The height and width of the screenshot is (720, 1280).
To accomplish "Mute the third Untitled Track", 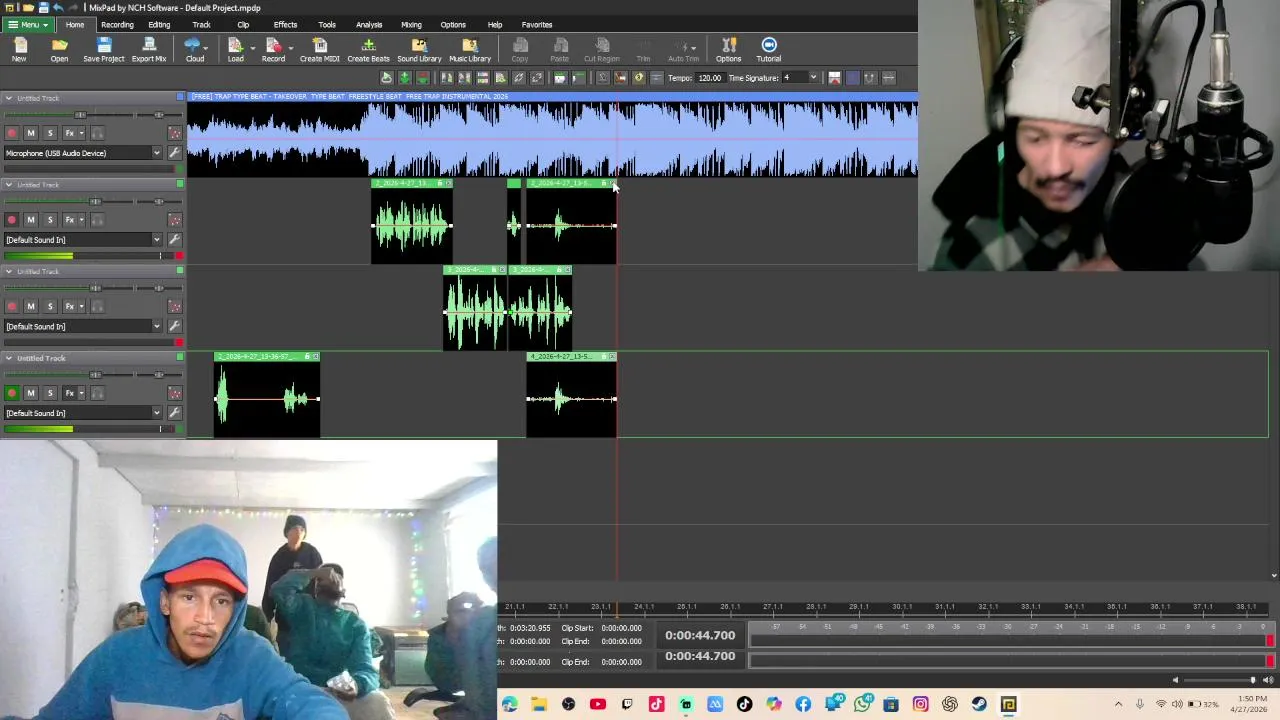I will click(x=31, y=306).
